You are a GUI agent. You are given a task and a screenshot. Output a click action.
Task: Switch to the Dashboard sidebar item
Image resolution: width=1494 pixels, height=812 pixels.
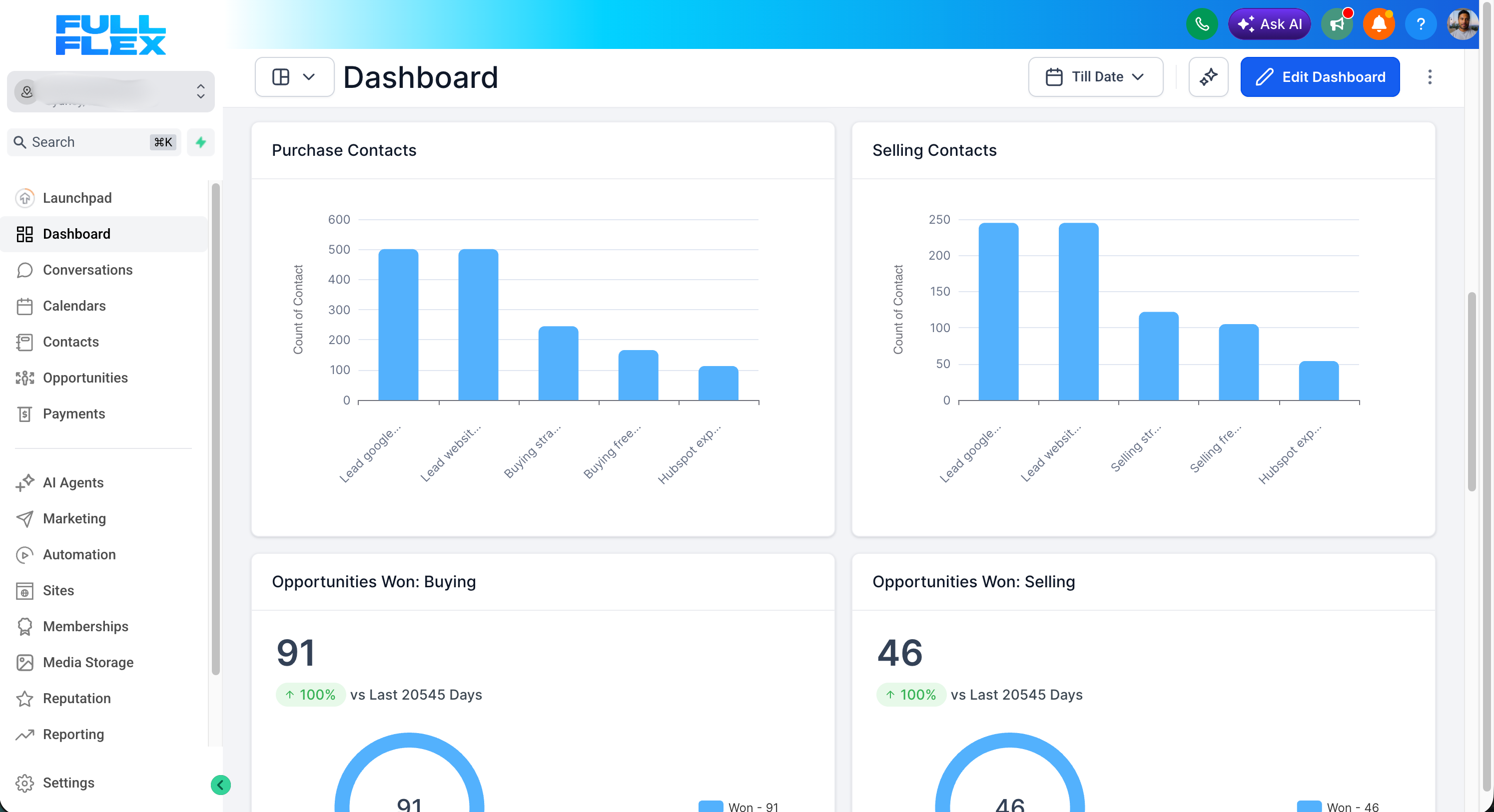76,234
